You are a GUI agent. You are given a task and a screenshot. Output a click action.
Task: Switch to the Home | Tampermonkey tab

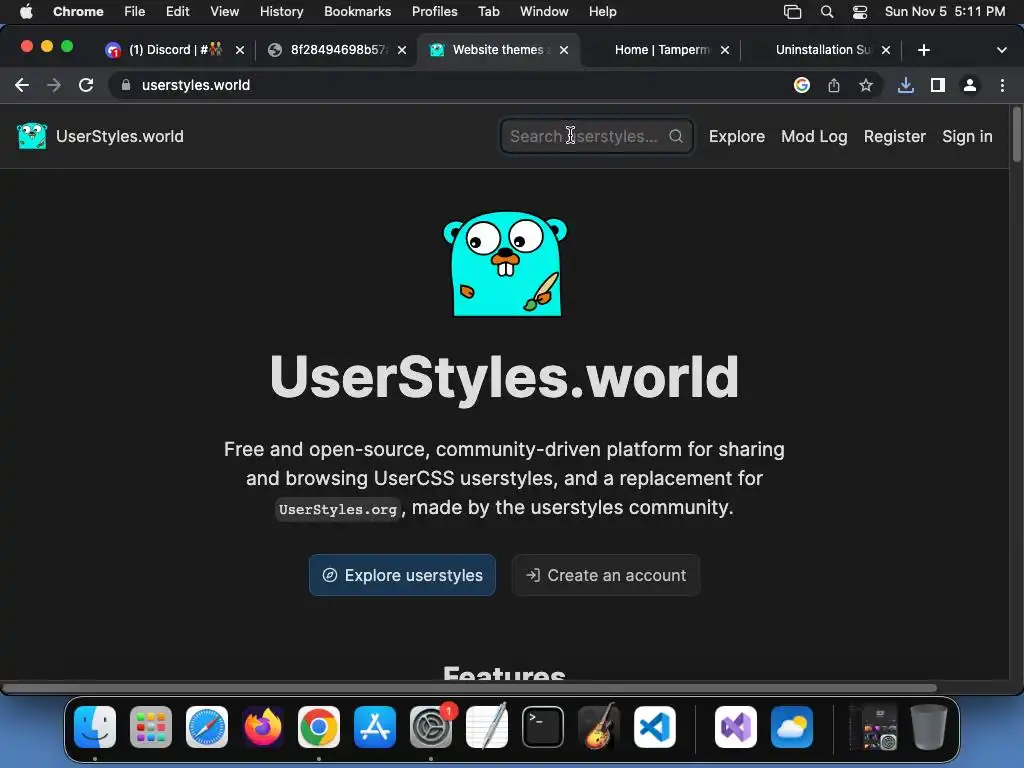click(662, 50)
